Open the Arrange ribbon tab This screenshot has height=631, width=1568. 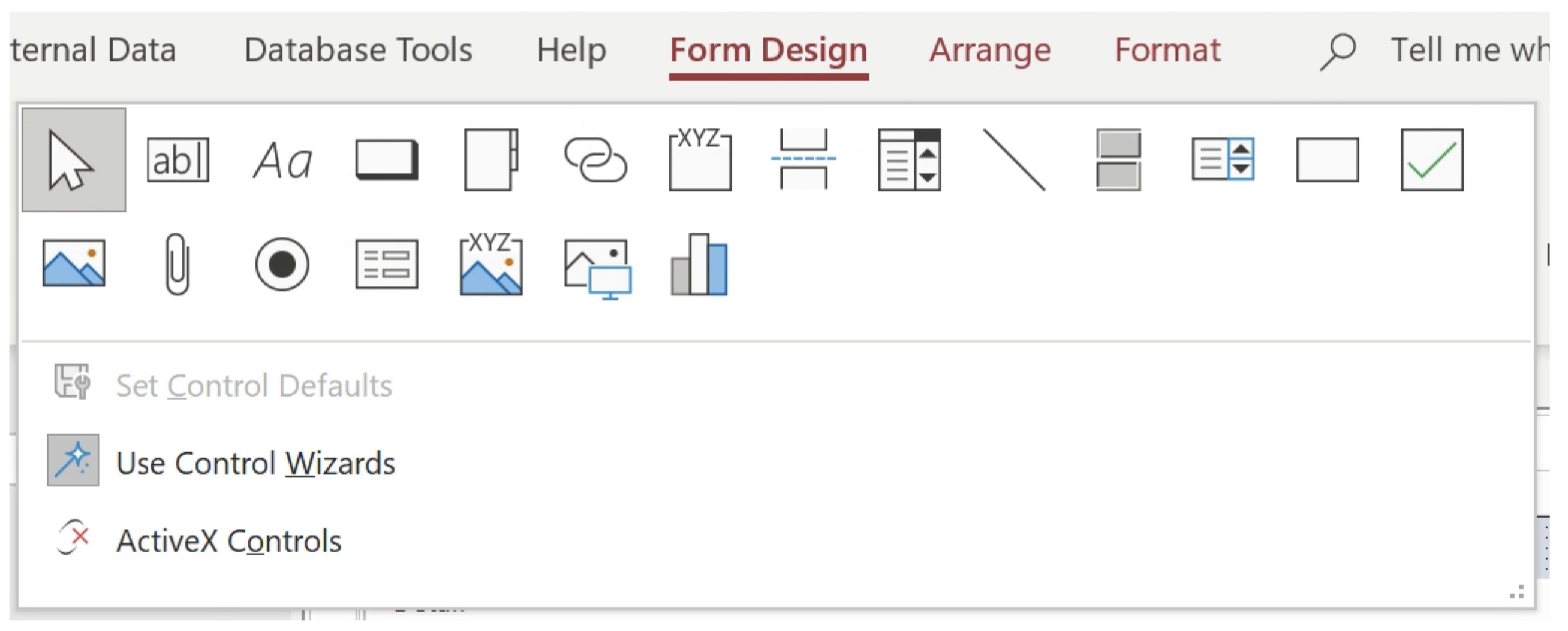[990, 50]
